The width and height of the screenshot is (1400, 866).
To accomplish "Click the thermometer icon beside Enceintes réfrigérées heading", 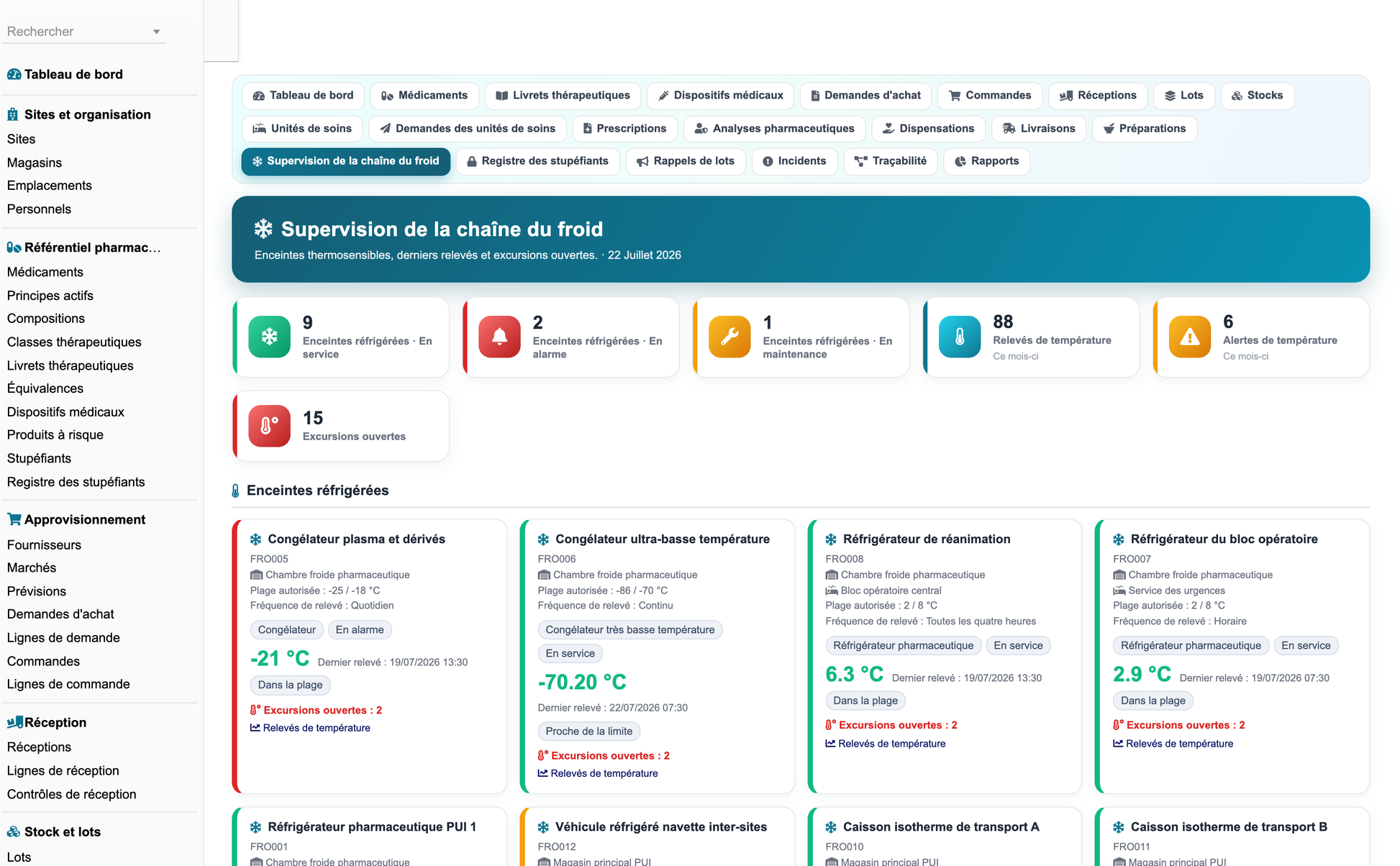I will click(x=235, y=491).
